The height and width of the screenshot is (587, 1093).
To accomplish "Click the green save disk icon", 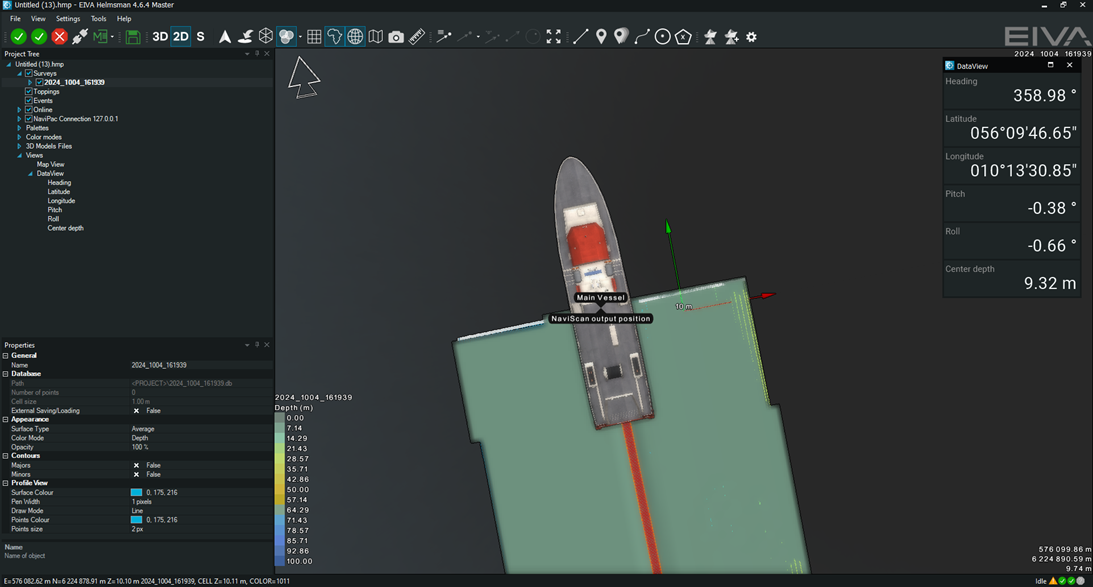I will pos(132,36).
